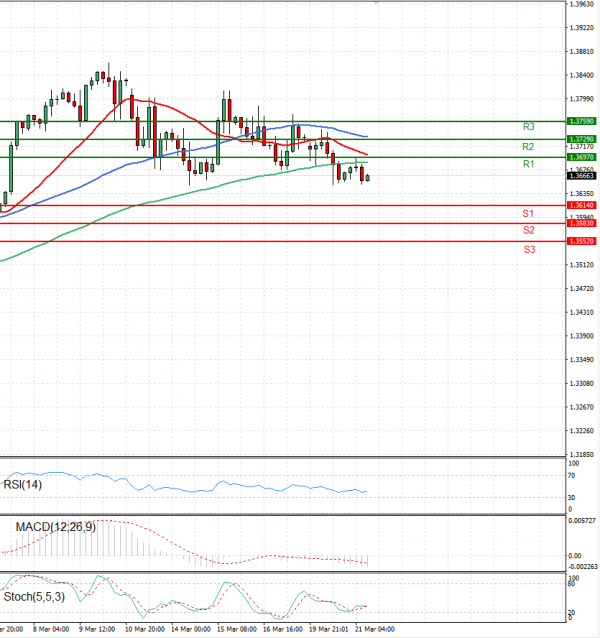
Task: Click the 1.33900 price axis value
Action: [x=582, y=336]
